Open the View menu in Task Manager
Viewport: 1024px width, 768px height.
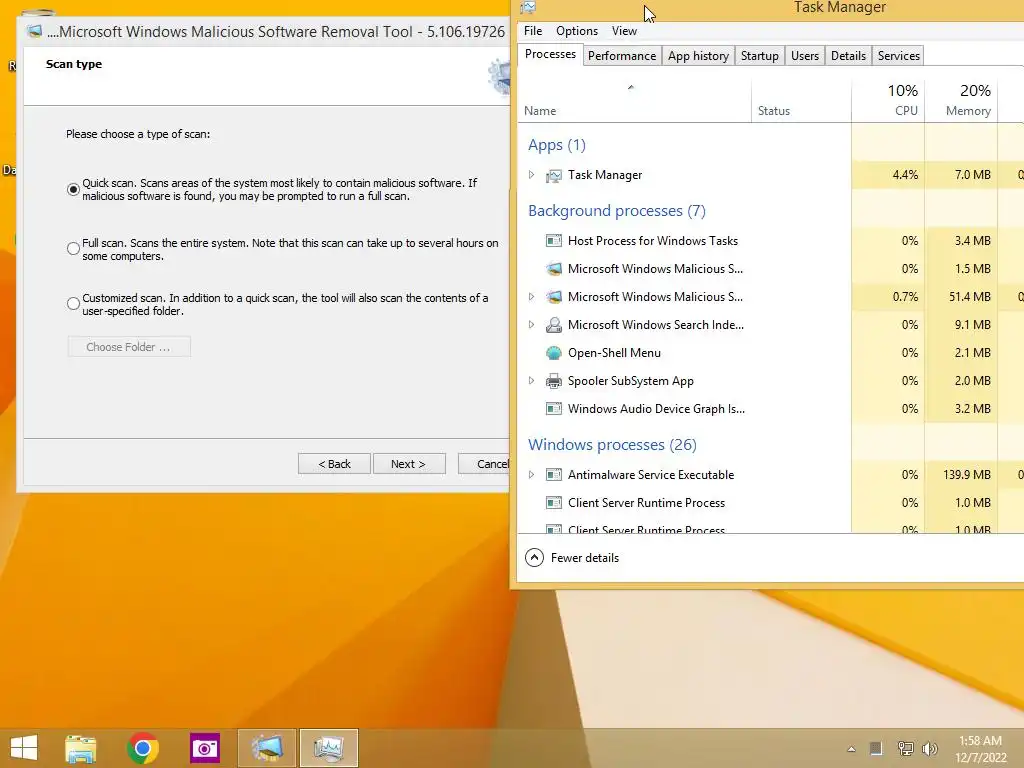click(624, 31)
